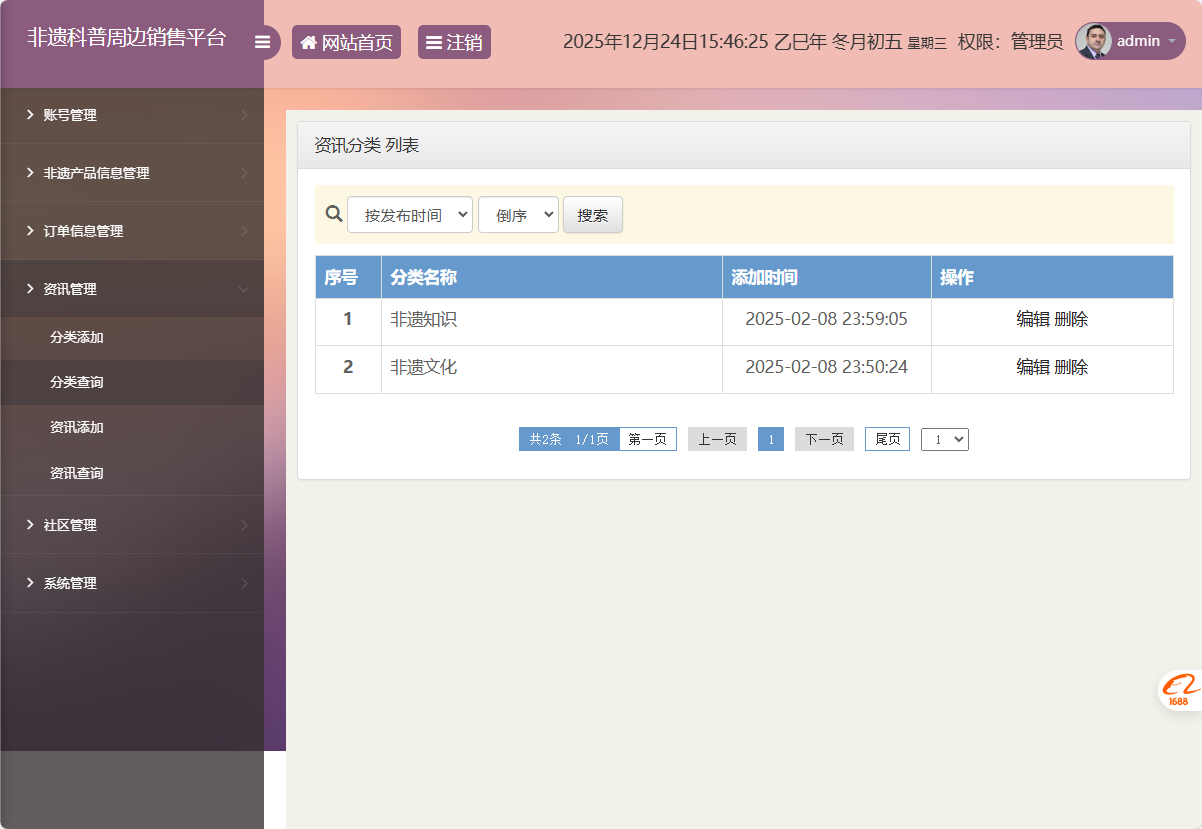
Task: Click the 共2条 1/1页 record count
Action: point(569,439)
